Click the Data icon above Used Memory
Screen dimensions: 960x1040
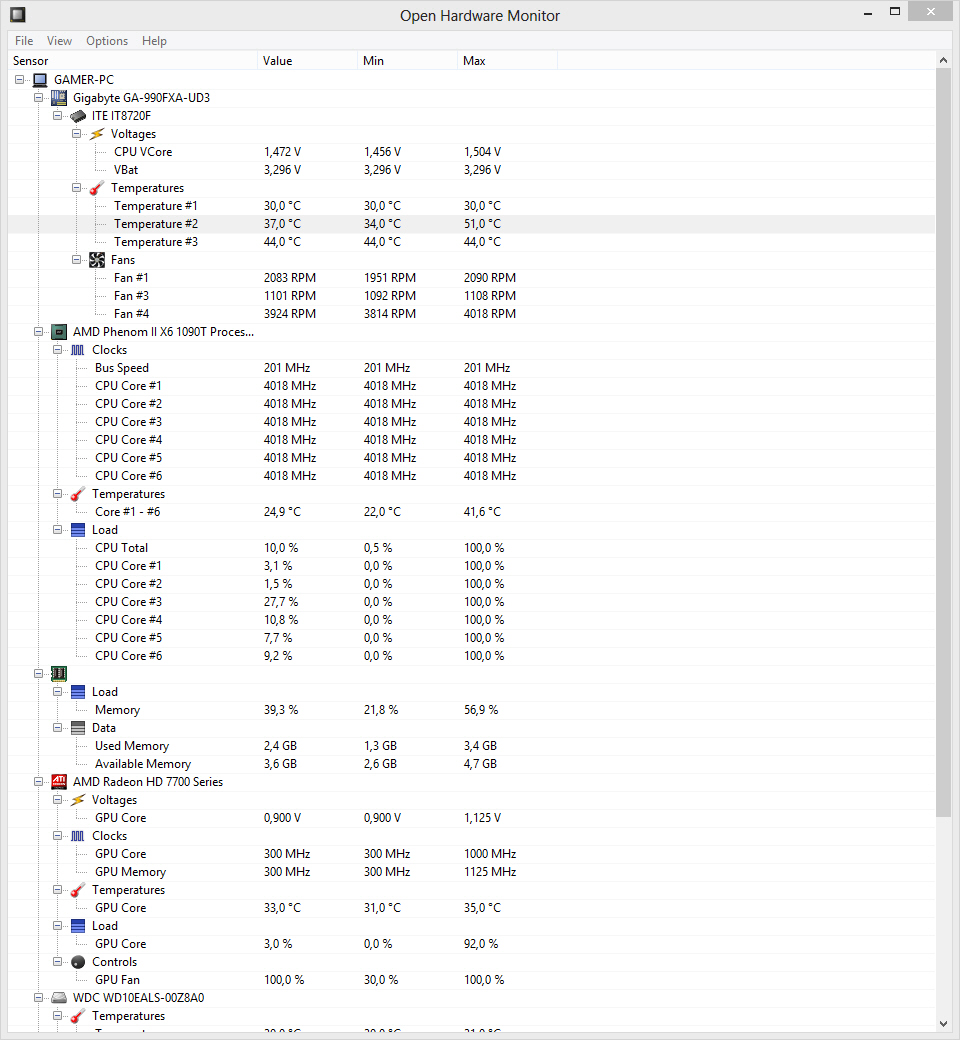[78, 728]
